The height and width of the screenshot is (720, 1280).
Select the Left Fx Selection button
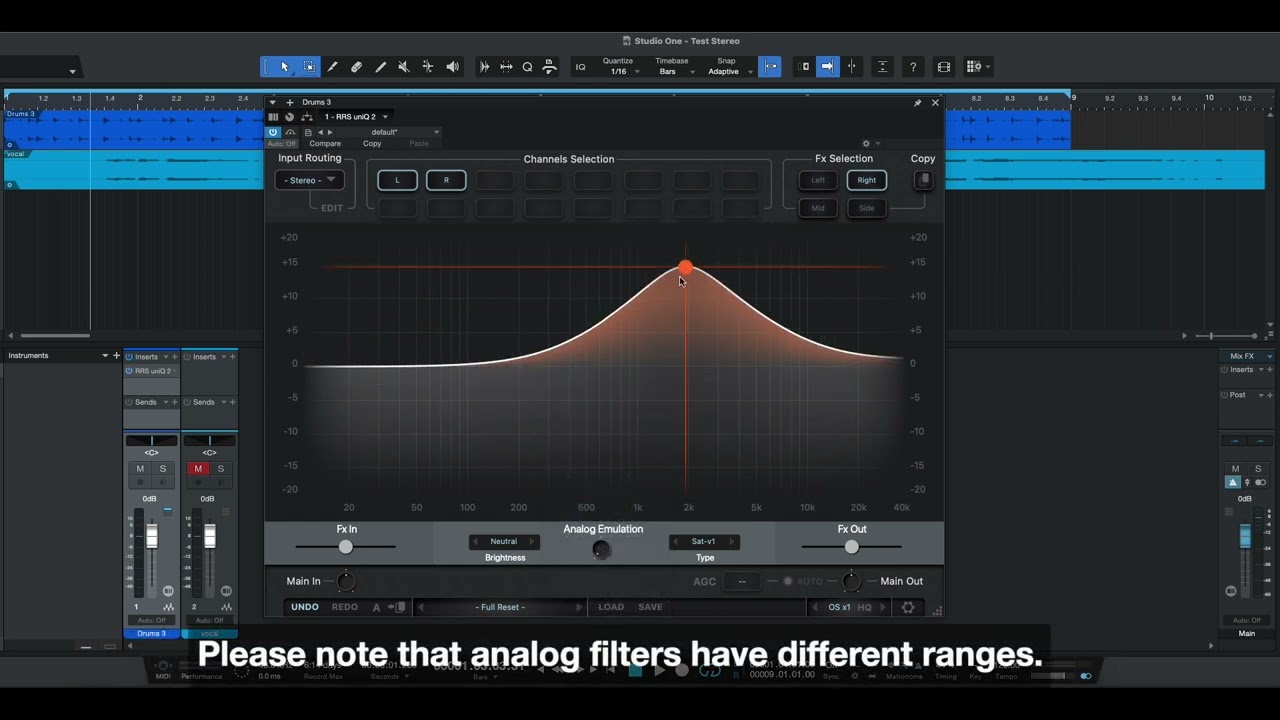tap(818, 180)
